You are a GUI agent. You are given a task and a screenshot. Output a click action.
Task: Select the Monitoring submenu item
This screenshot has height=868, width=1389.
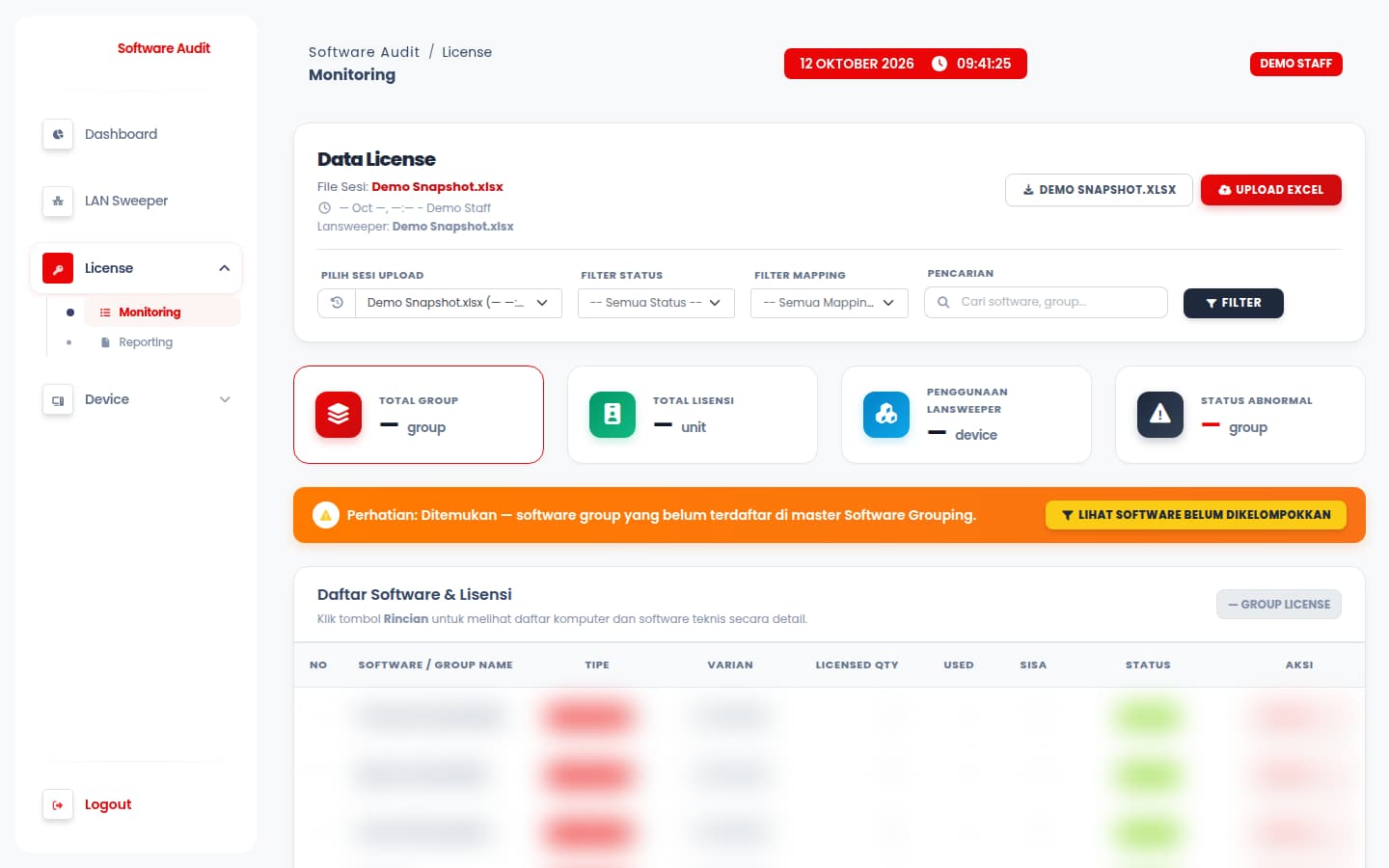[162, 312]
